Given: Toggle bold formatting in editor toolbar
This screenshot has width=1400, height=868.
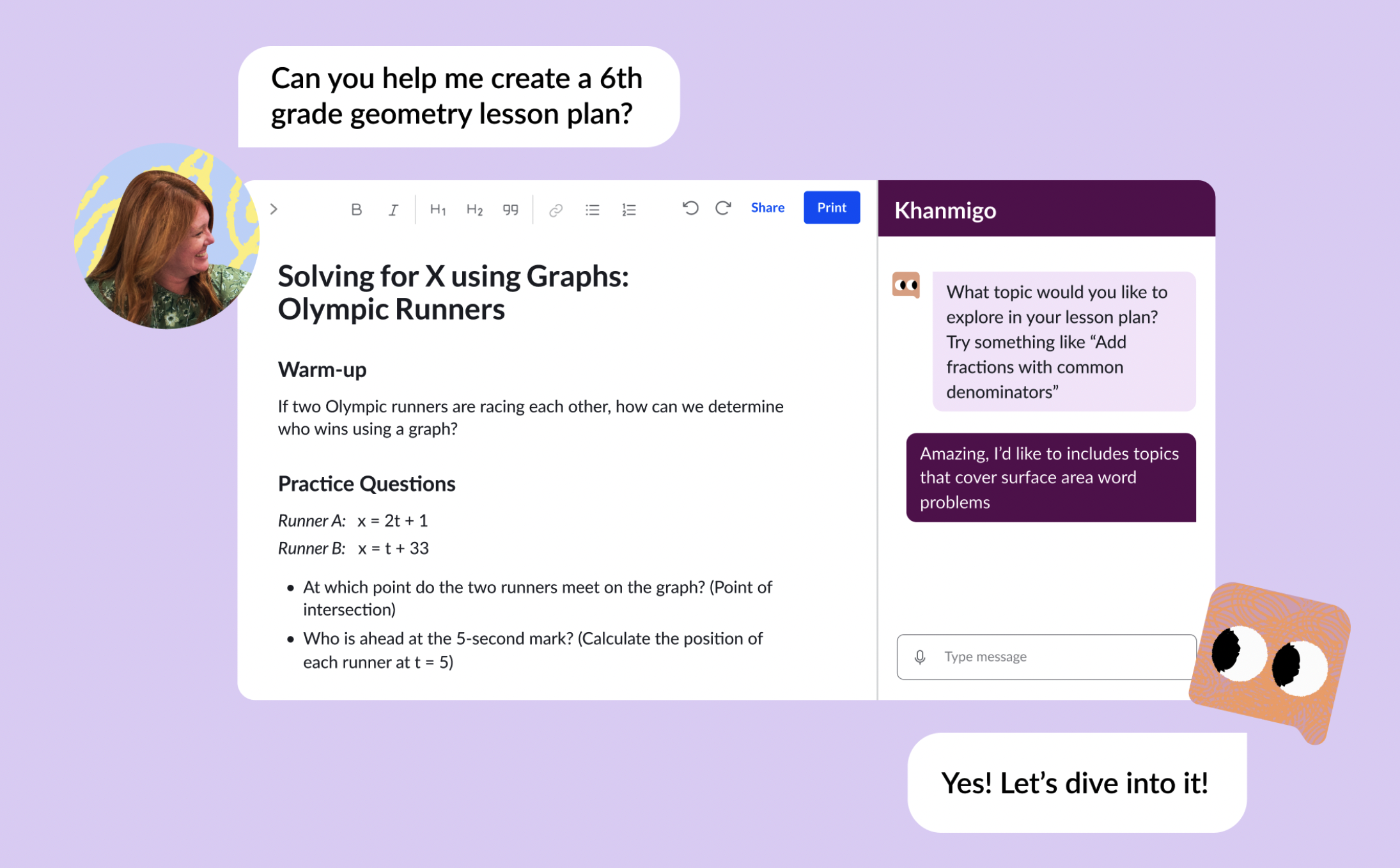Looking at the screenshot, I should (x=356, y=209).
